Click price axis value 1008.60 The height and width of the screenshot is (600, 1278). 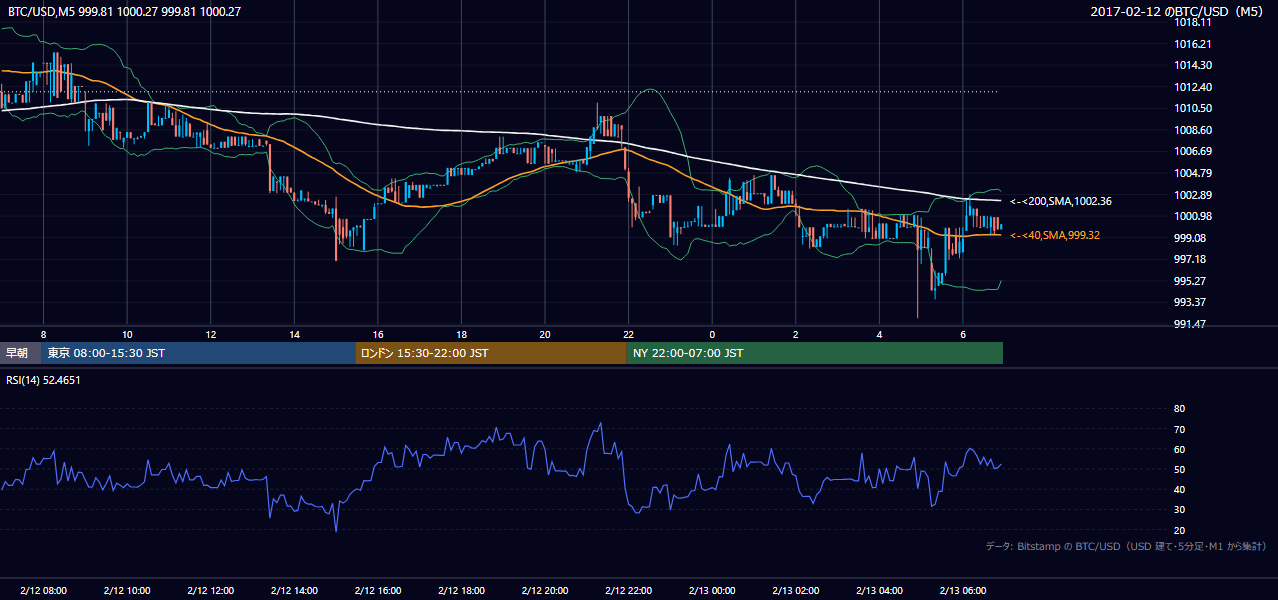1192,130
